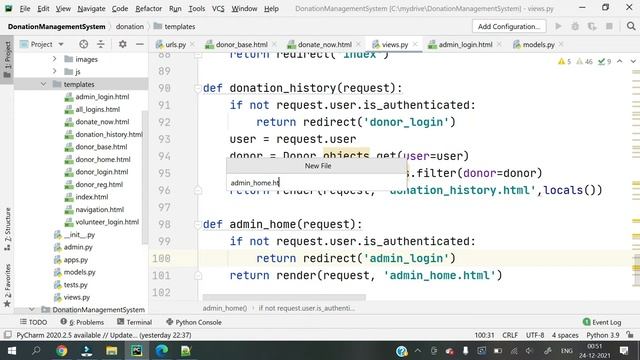Open the Refactor menu
Viewport: 640px width, 360px height.
(149, 9)
